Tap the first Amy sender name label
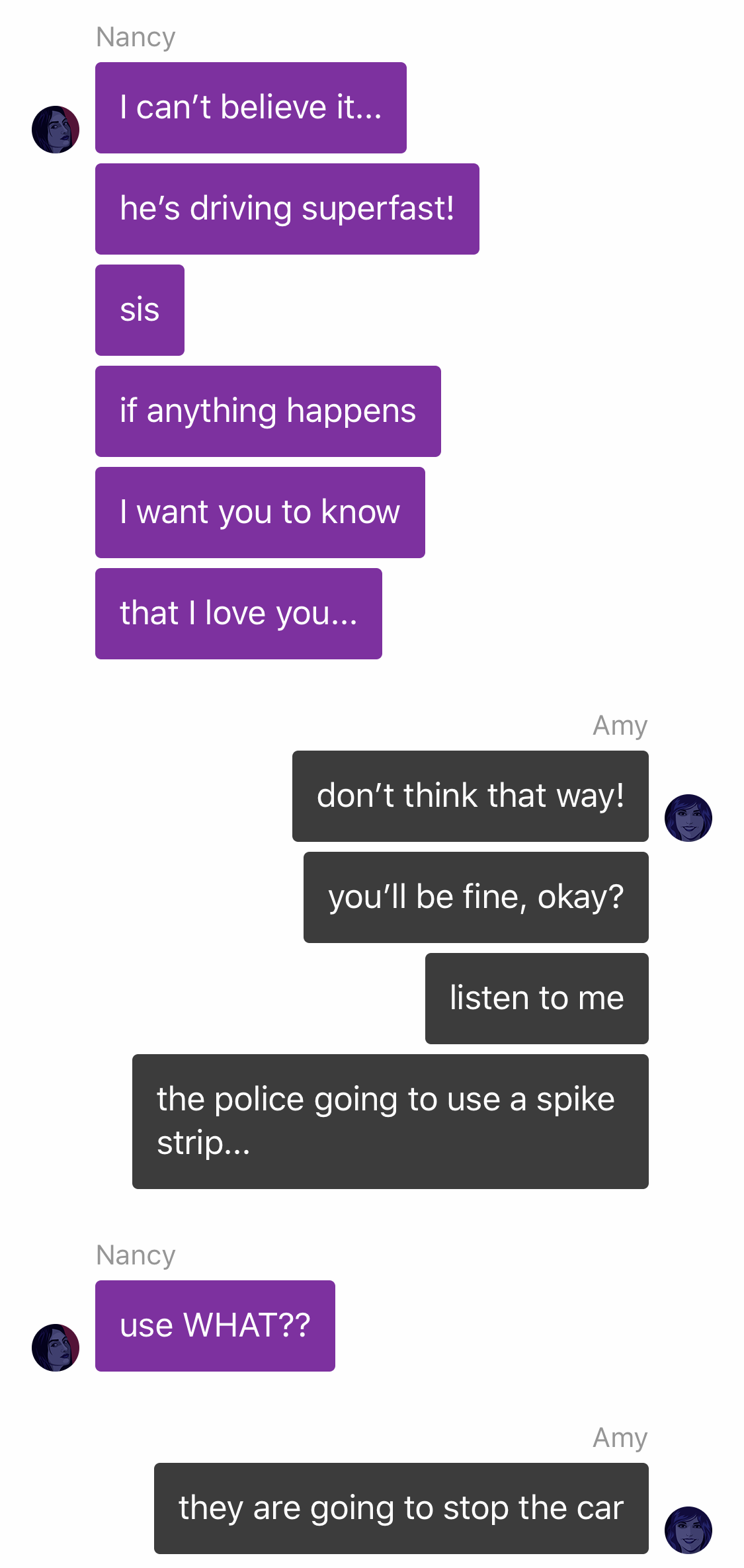Viewport: 744px width, 1568px height. (620, 725)
